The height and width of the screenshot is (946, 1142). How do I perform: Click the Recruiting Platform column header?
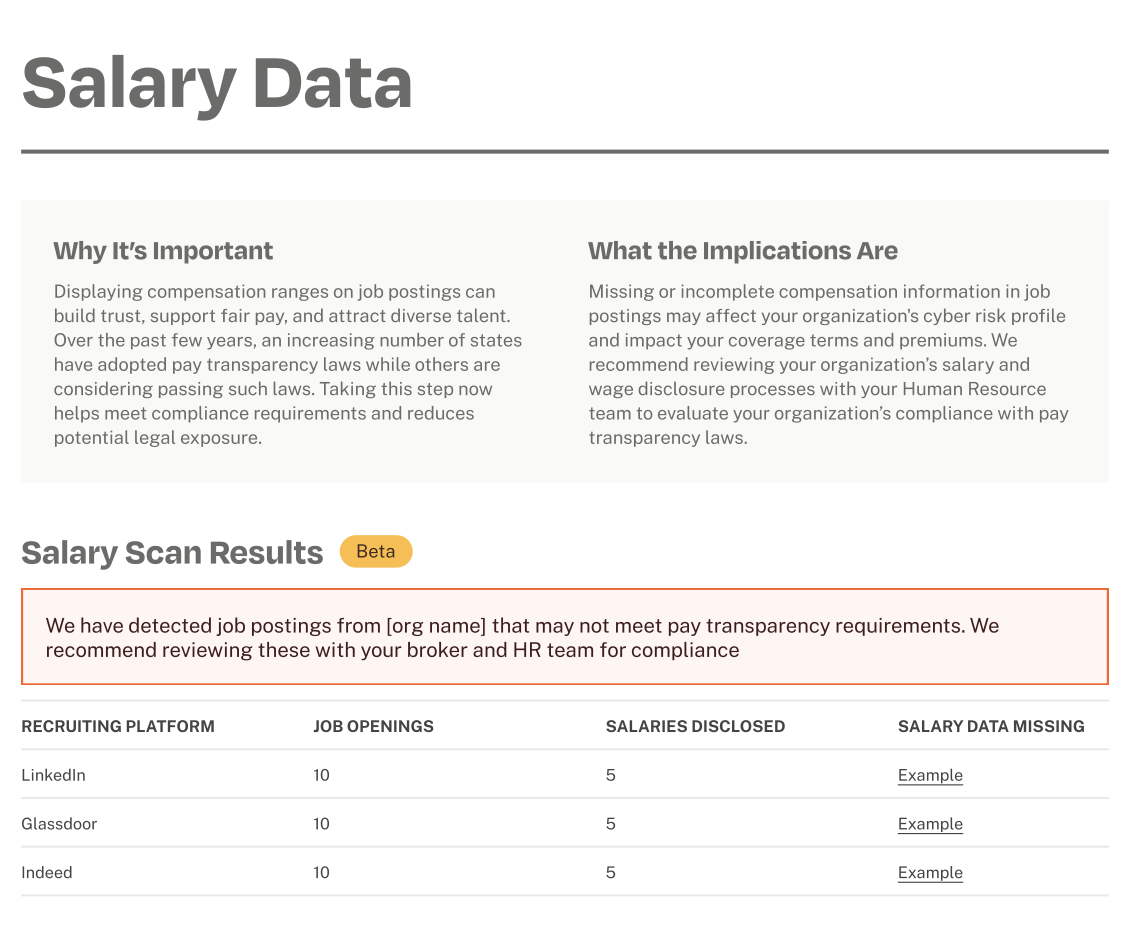118,726
